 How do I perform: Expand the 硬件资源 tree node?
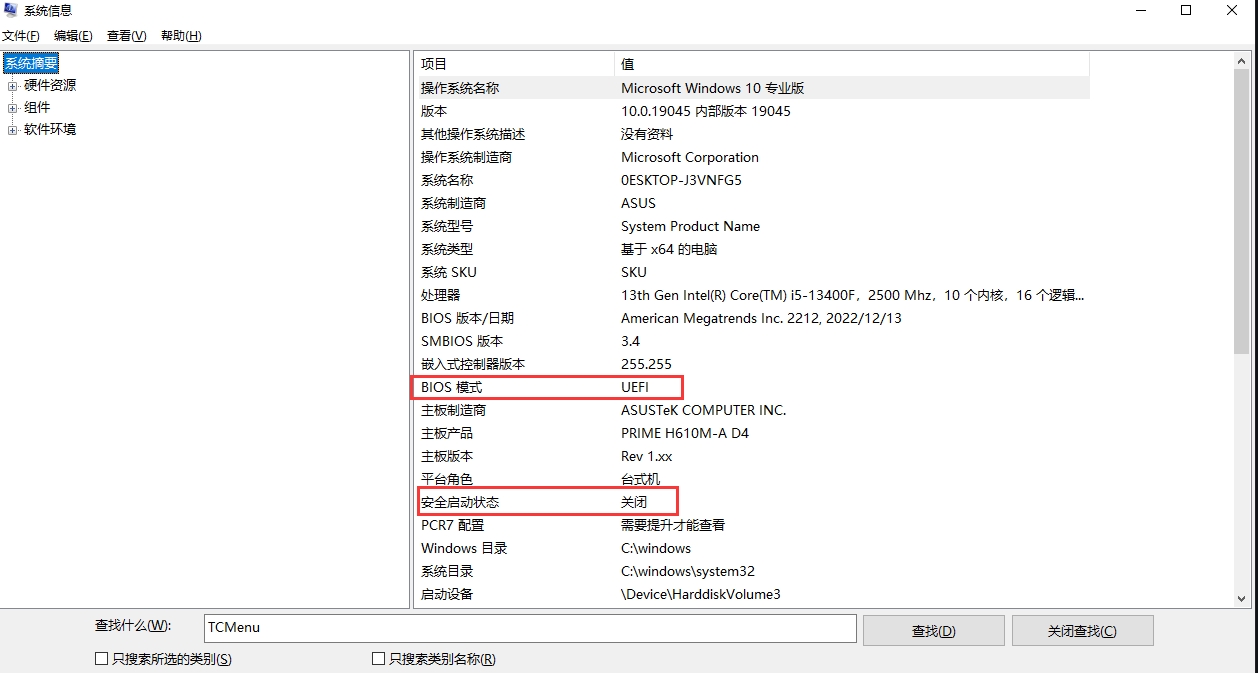13,86
